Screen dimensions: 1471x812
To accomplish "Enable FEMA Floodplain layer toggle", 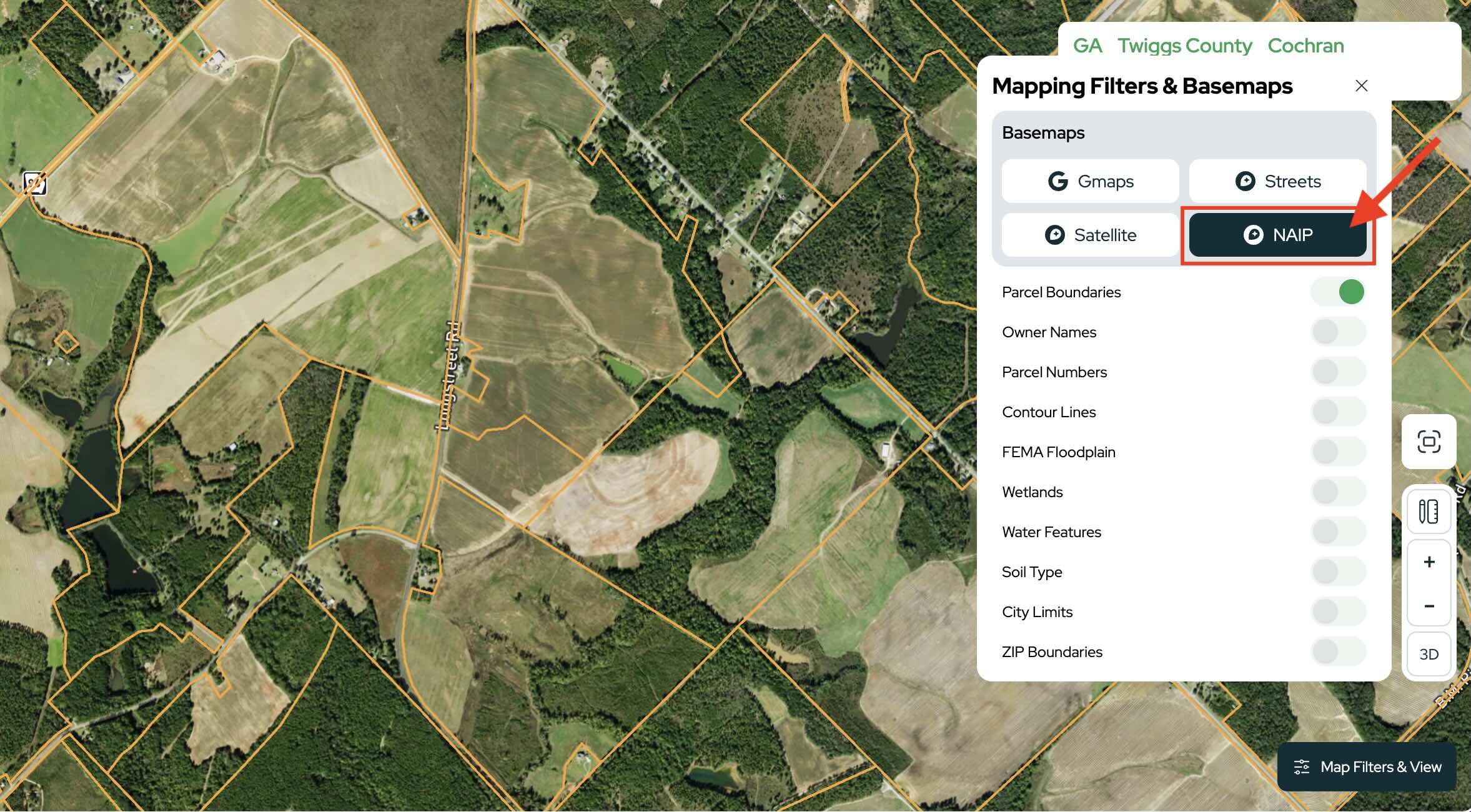I will point(1339,452).
